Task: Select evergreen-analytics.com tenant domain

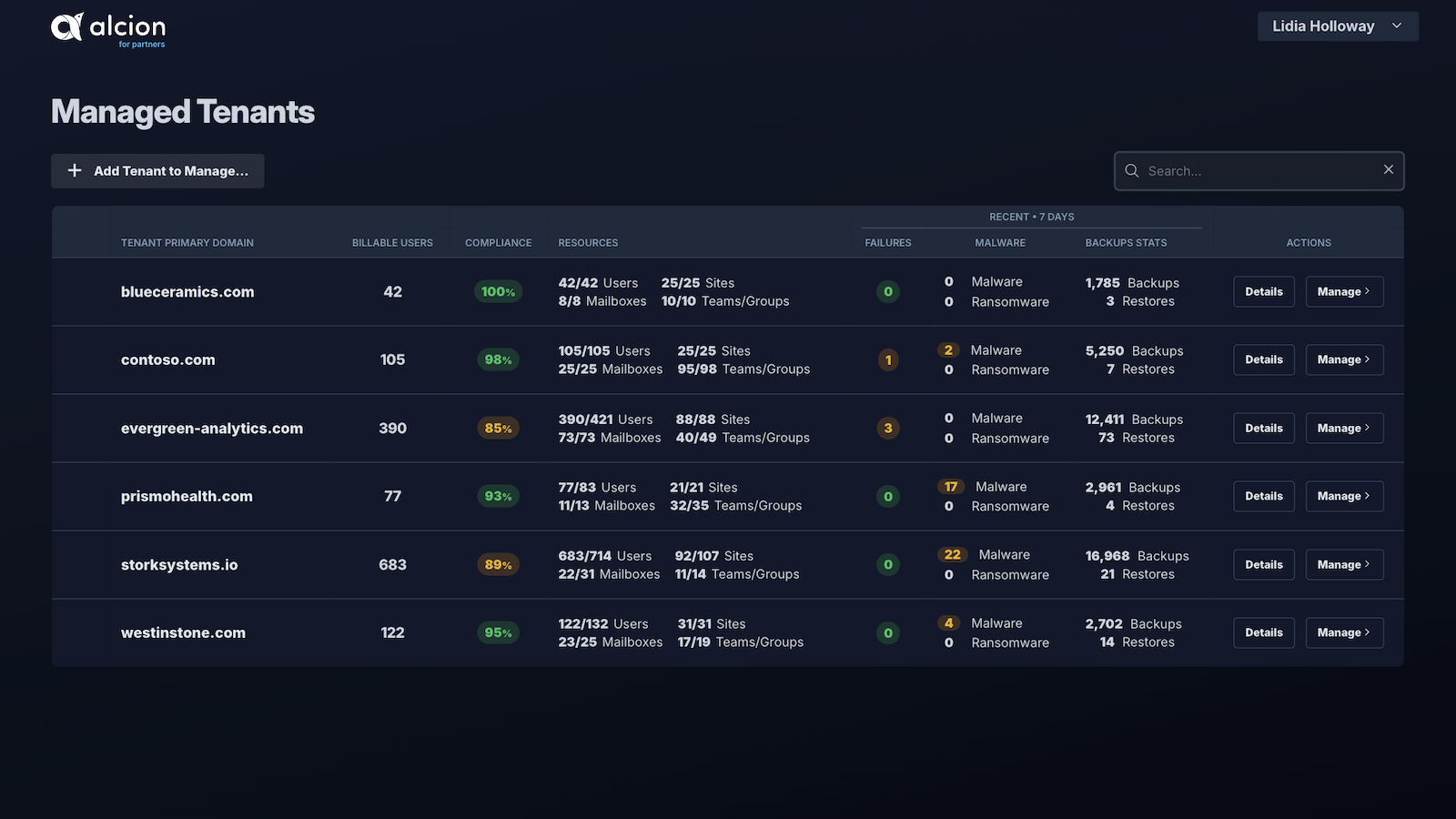Action: 212,429
